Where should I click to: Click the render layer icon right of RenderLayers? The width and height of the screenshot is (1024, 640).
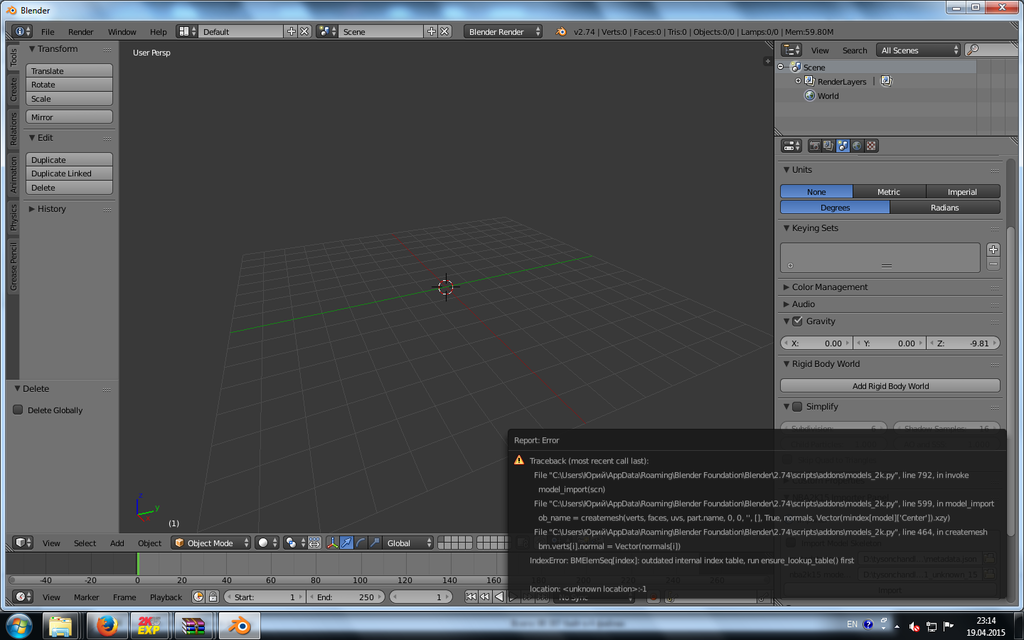click(886, 81)
